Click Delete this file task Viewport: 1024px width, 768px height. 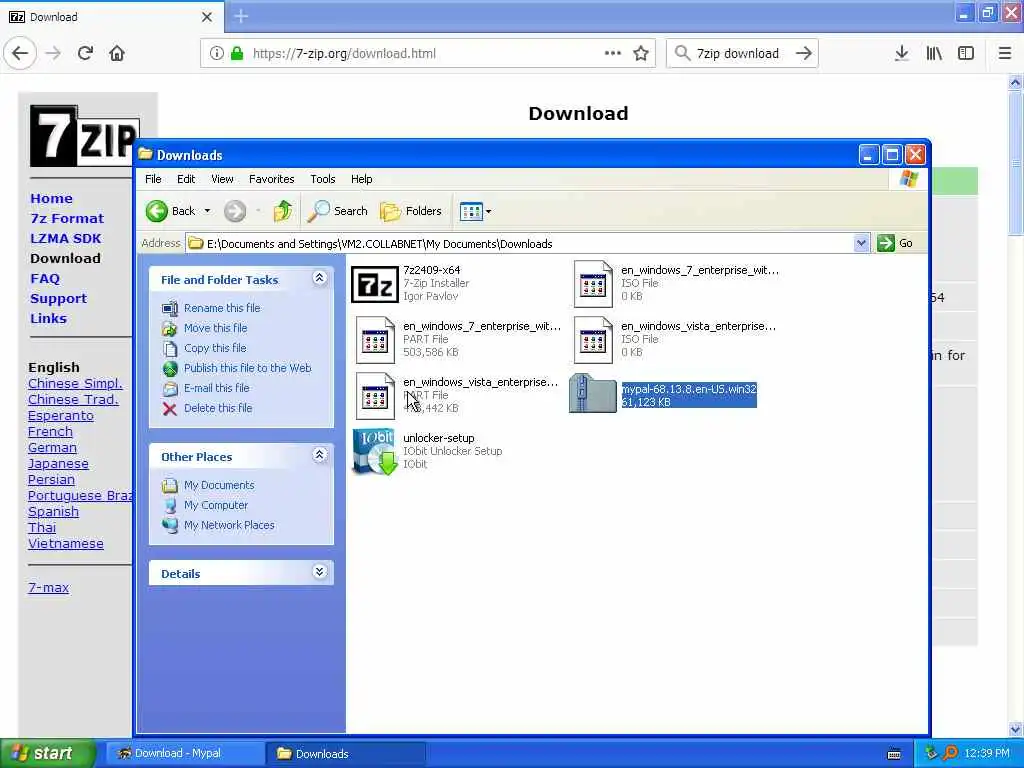218,408
